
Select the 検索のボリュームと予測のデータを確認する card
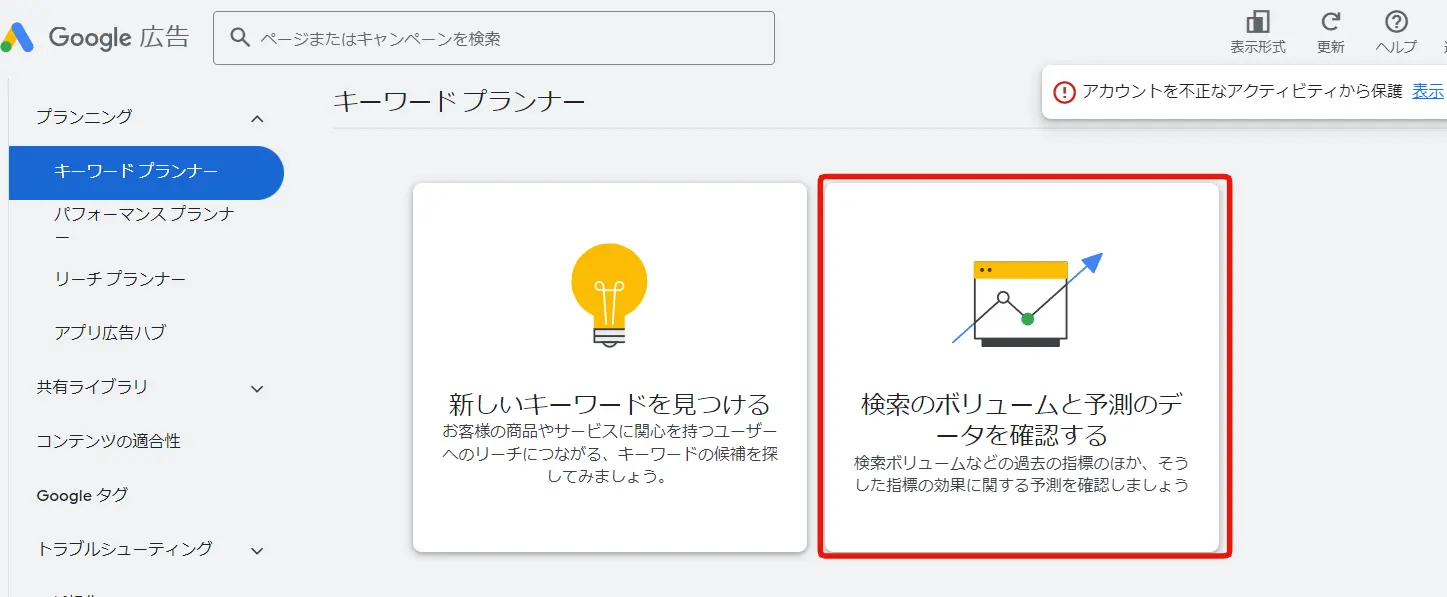[1022, 367]
